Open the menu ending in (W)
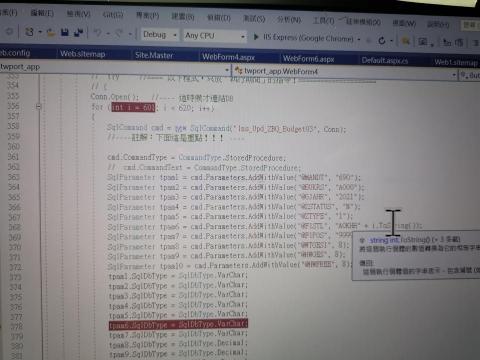The width and height of the screenshot is (480, 360). click(x=404, y=23)
